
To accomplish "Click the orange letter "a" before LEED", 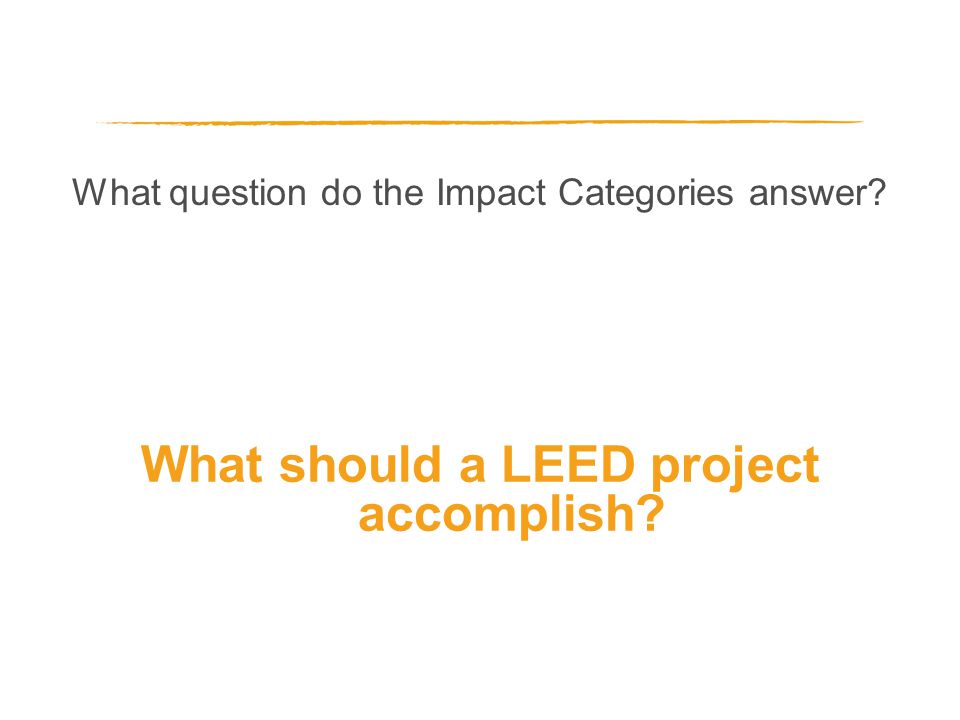I will point(472,470).
